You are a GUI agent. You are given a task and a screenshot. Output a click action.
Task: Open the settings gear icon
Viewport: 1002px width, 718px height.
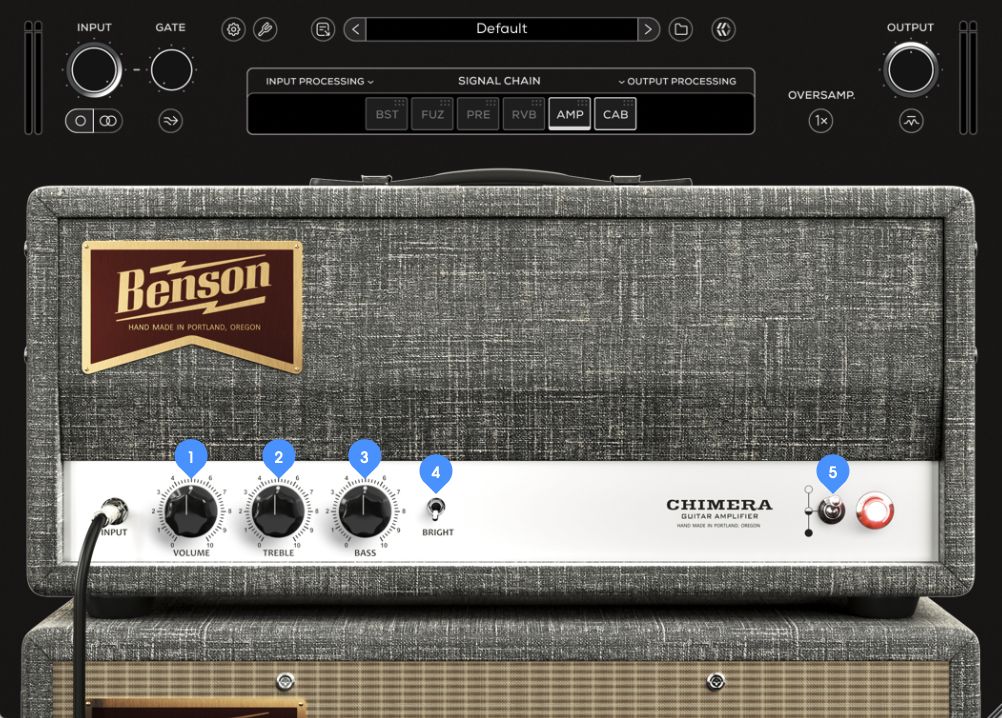[x=234, y=29]
